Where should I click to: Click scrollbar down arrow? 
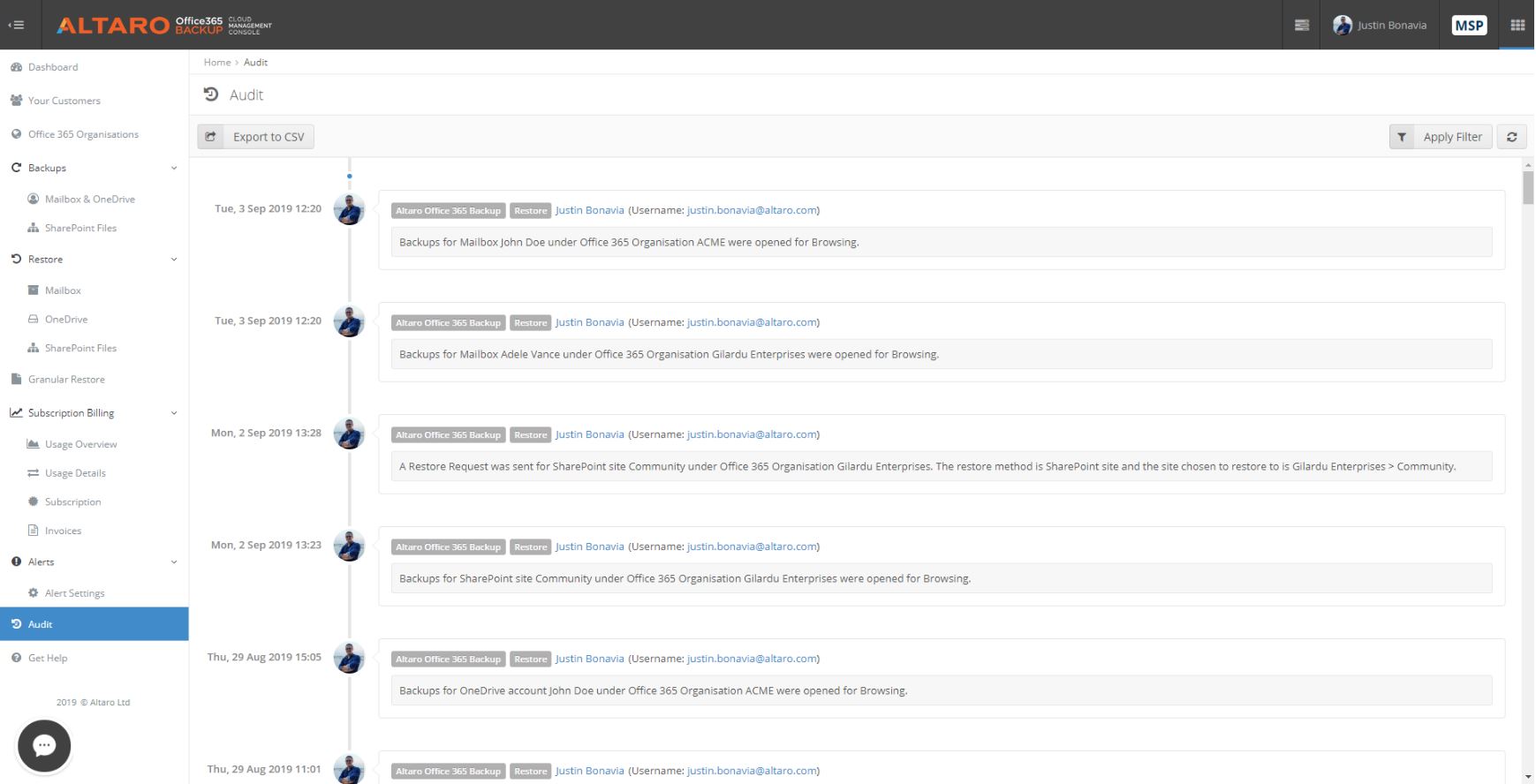pyautogui.click(x=1528, y=777)
